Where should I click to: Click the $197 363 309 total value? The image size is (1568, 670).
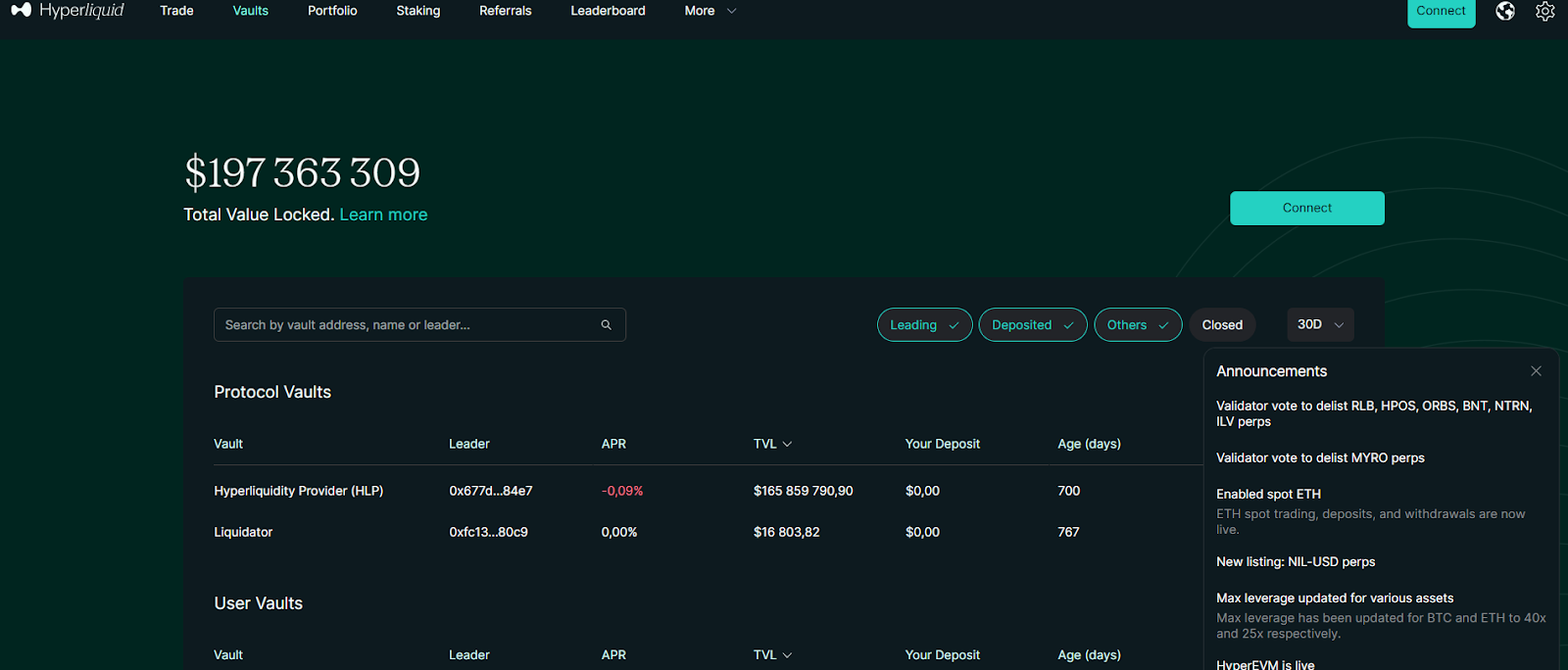point(302,173)
